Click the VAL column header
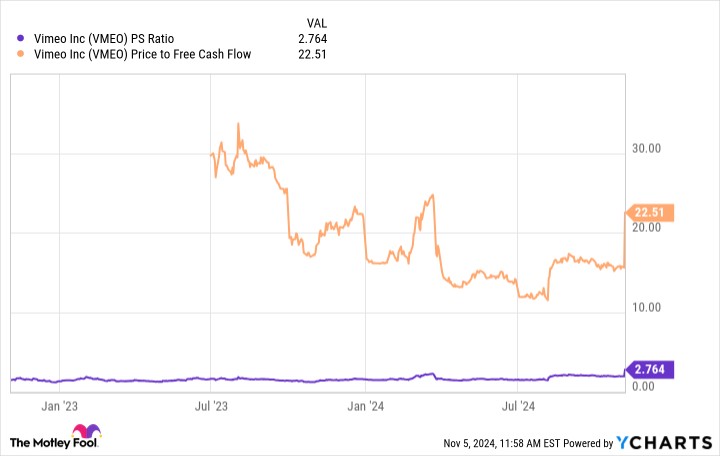The height and width of the screenshot is (456, 720). [316, 22]
